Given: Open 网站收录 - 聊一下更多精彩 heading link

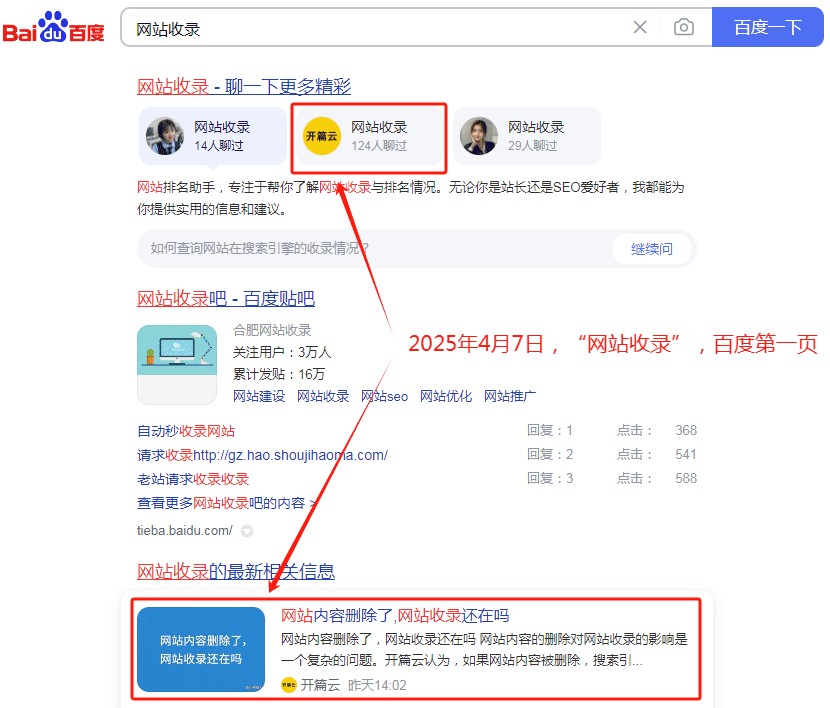Looking at the screenshot, I should tap(244, 87).
